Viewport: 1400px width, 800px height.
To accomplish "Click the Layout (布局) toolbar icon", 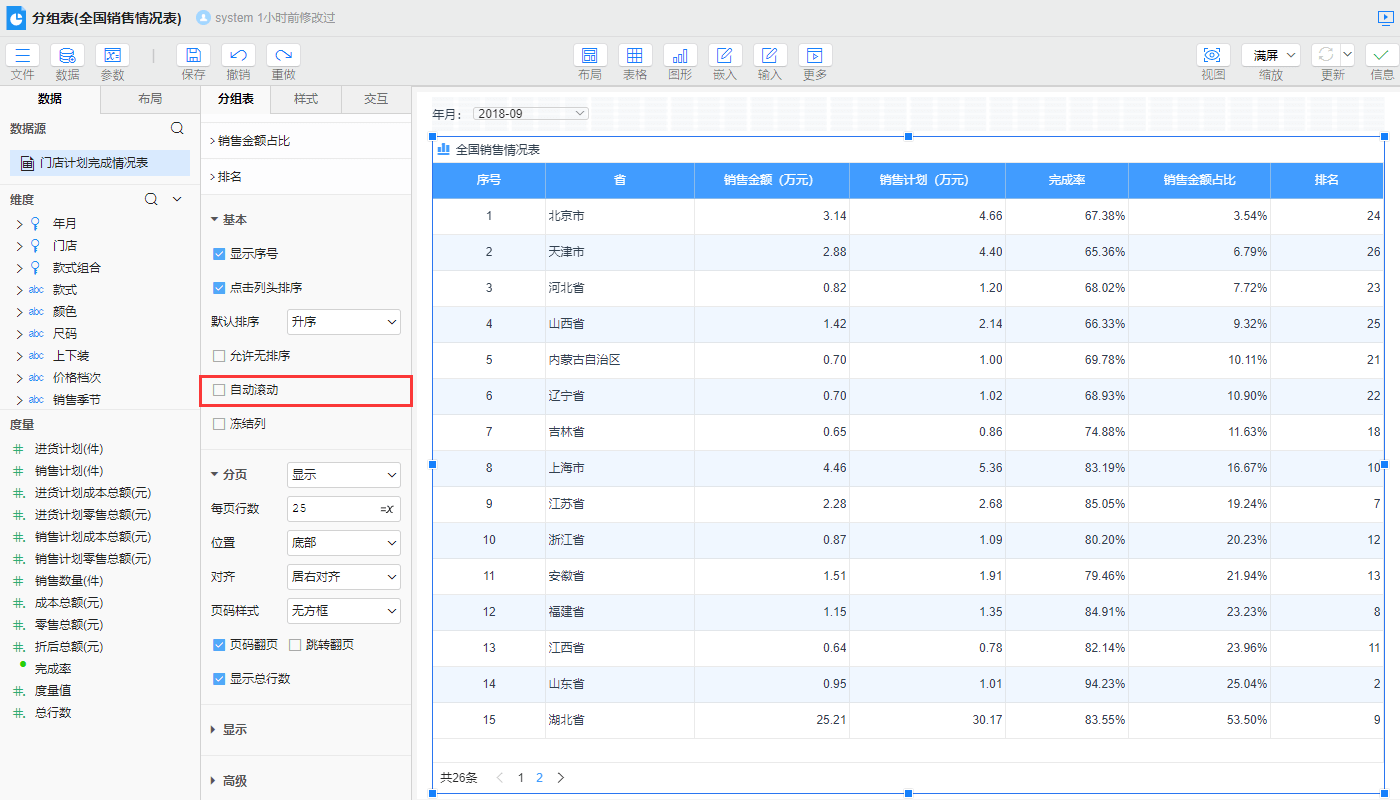I will tap(590, 56).
